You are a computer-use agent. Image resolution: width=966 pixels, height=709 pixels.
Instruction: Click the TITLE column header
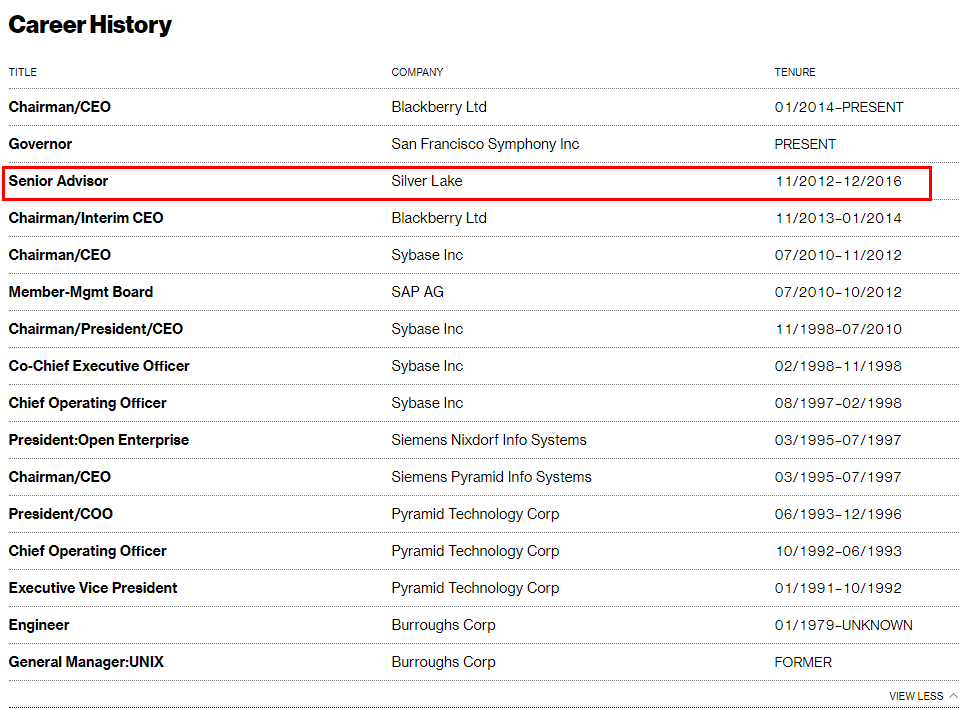(x=23, y=72)
